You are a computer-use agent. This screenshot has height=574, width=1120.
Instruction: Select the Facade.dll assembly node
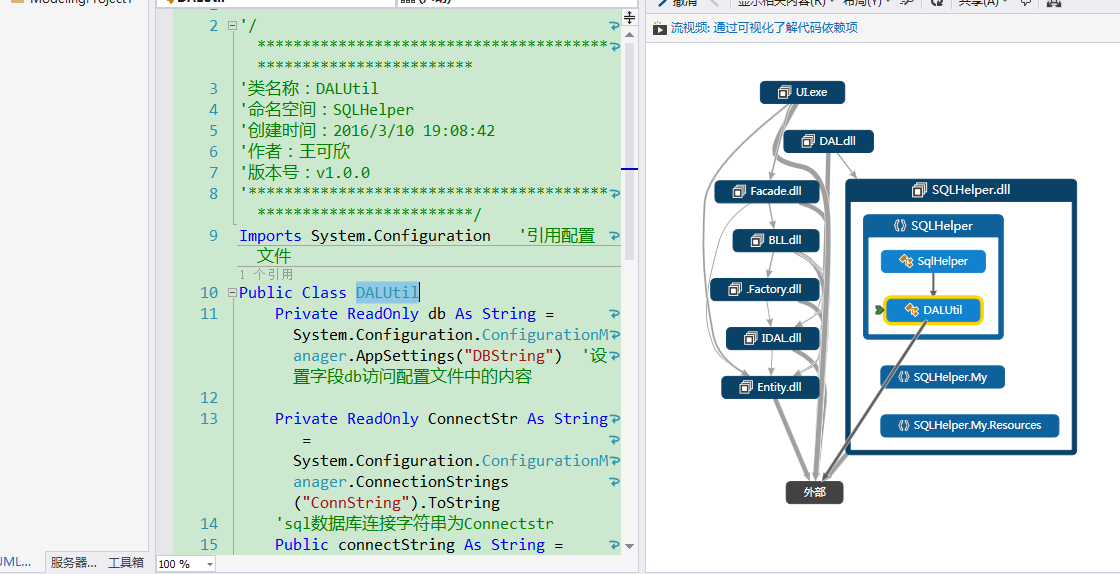pyautogui.click(x=767, y=191)
